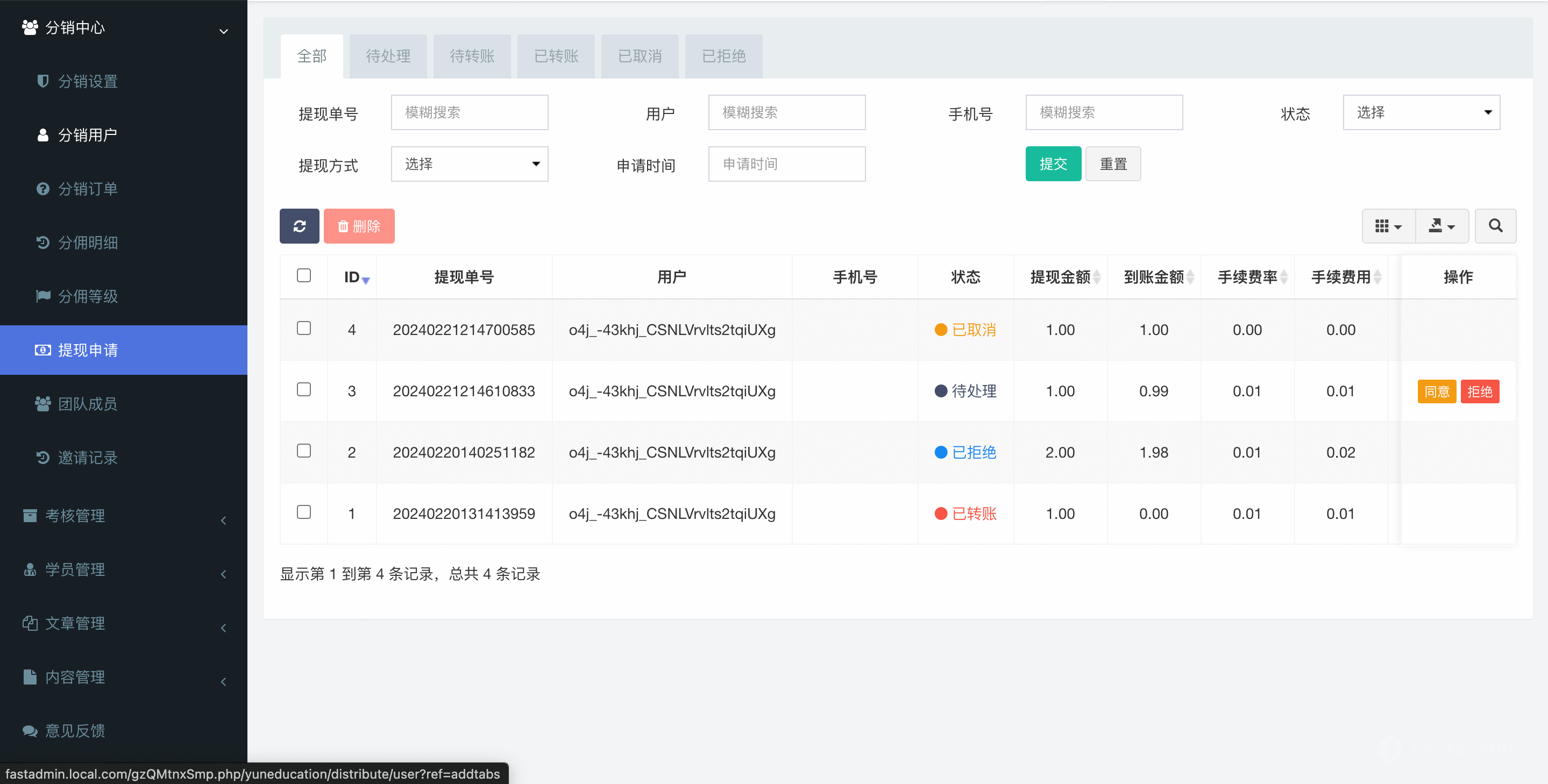The width and height of the screenshot is (1548, 784).
Task: Check the row with ID 1
Action: (x=304, y=512)
